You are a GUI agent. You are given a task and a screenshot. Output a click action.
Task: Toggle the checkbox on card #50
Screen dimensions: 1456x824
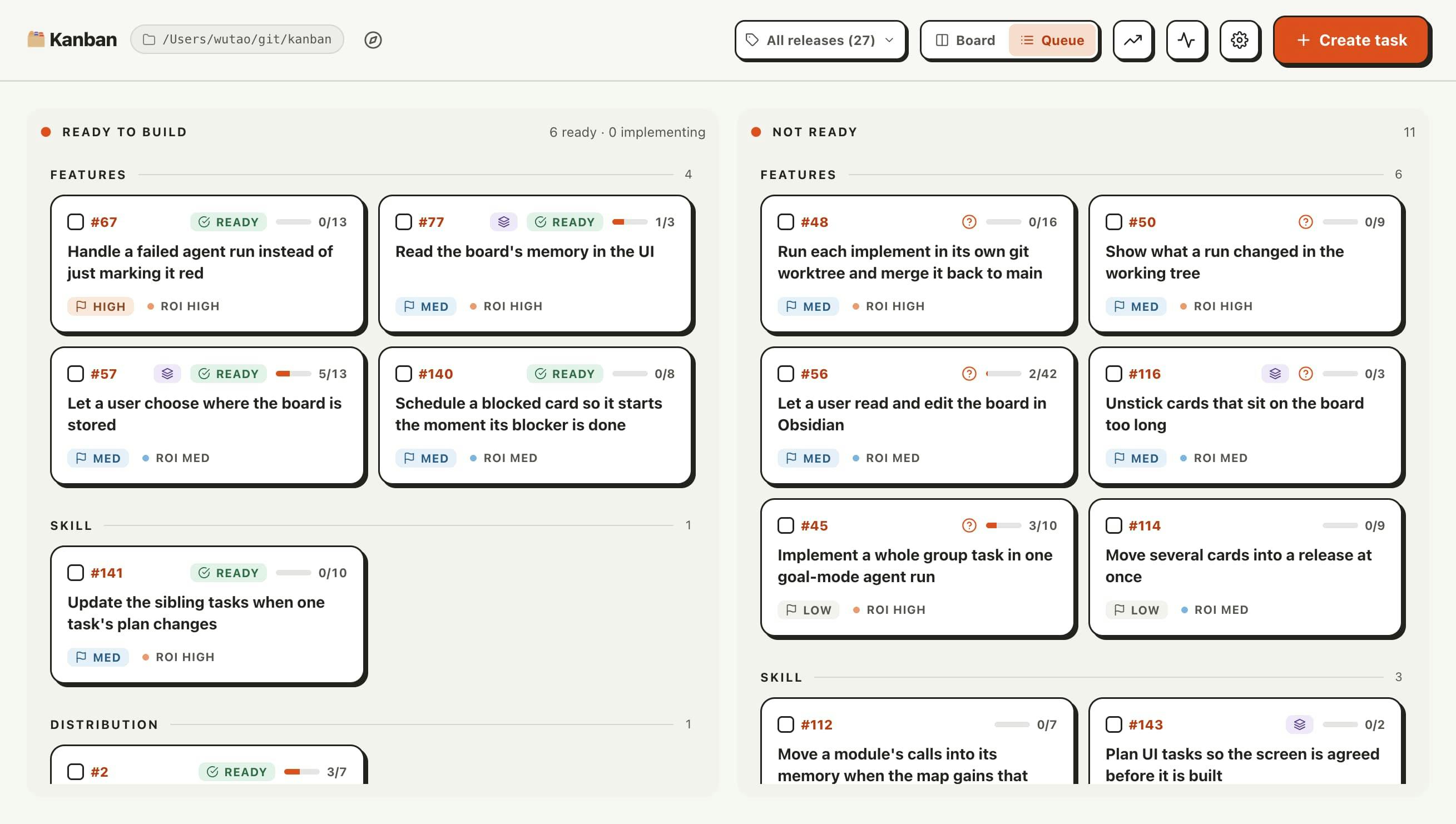click(1114, 222)
